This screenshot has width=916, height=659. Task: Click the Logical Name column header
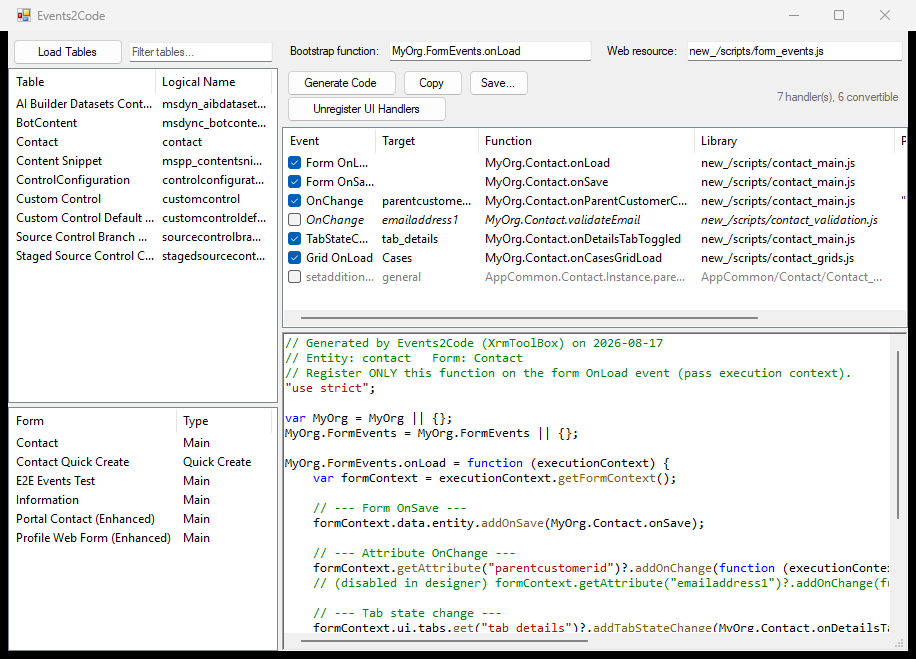coord(213,82)
